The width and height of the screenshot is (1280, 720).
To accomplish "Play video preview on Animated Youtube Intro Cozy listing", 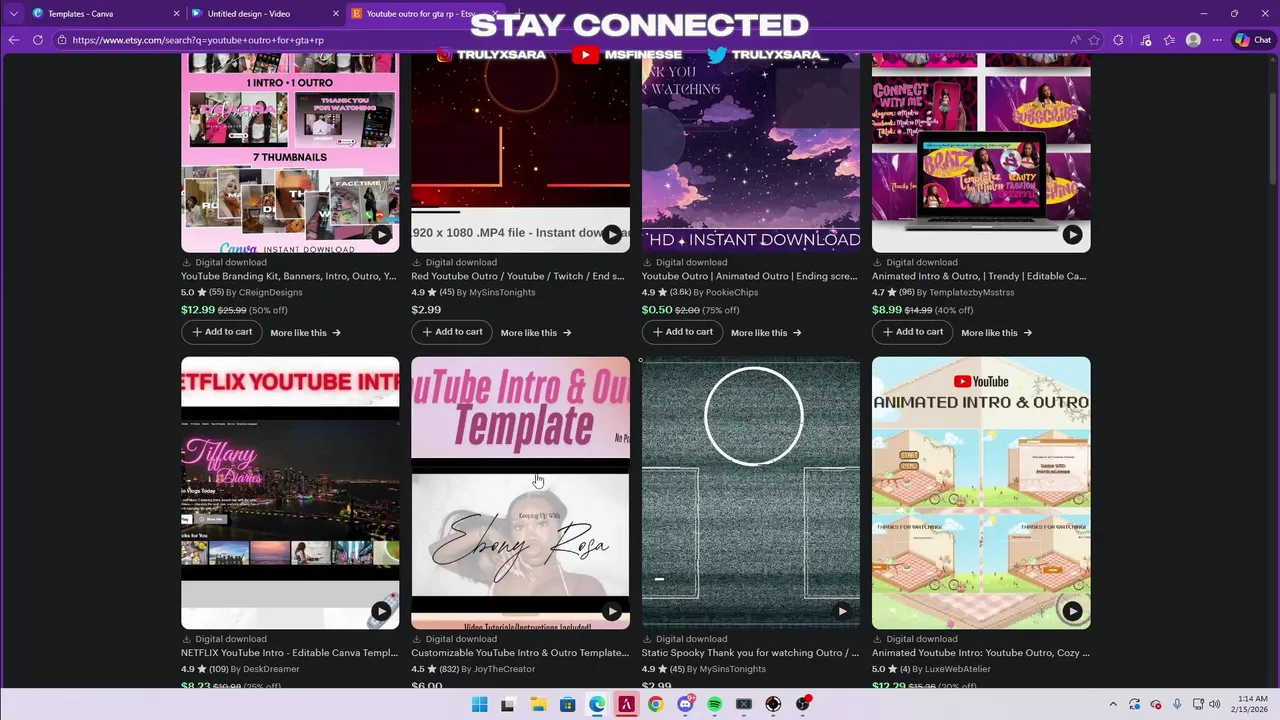I will [x=1072, y=611].
